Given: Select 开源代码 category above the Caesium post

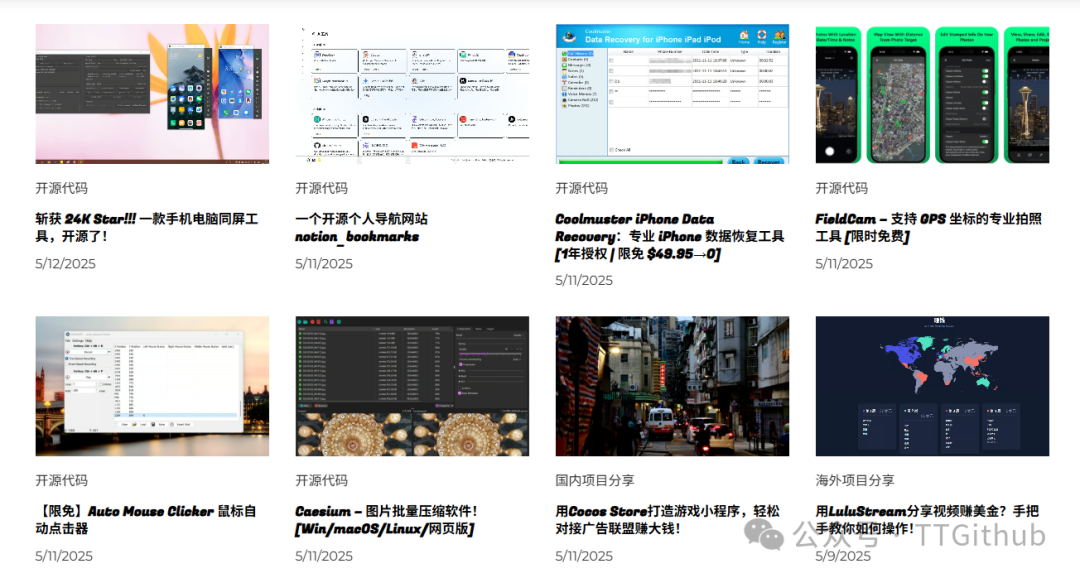Looking at the screenshot, I should [321, 480].
